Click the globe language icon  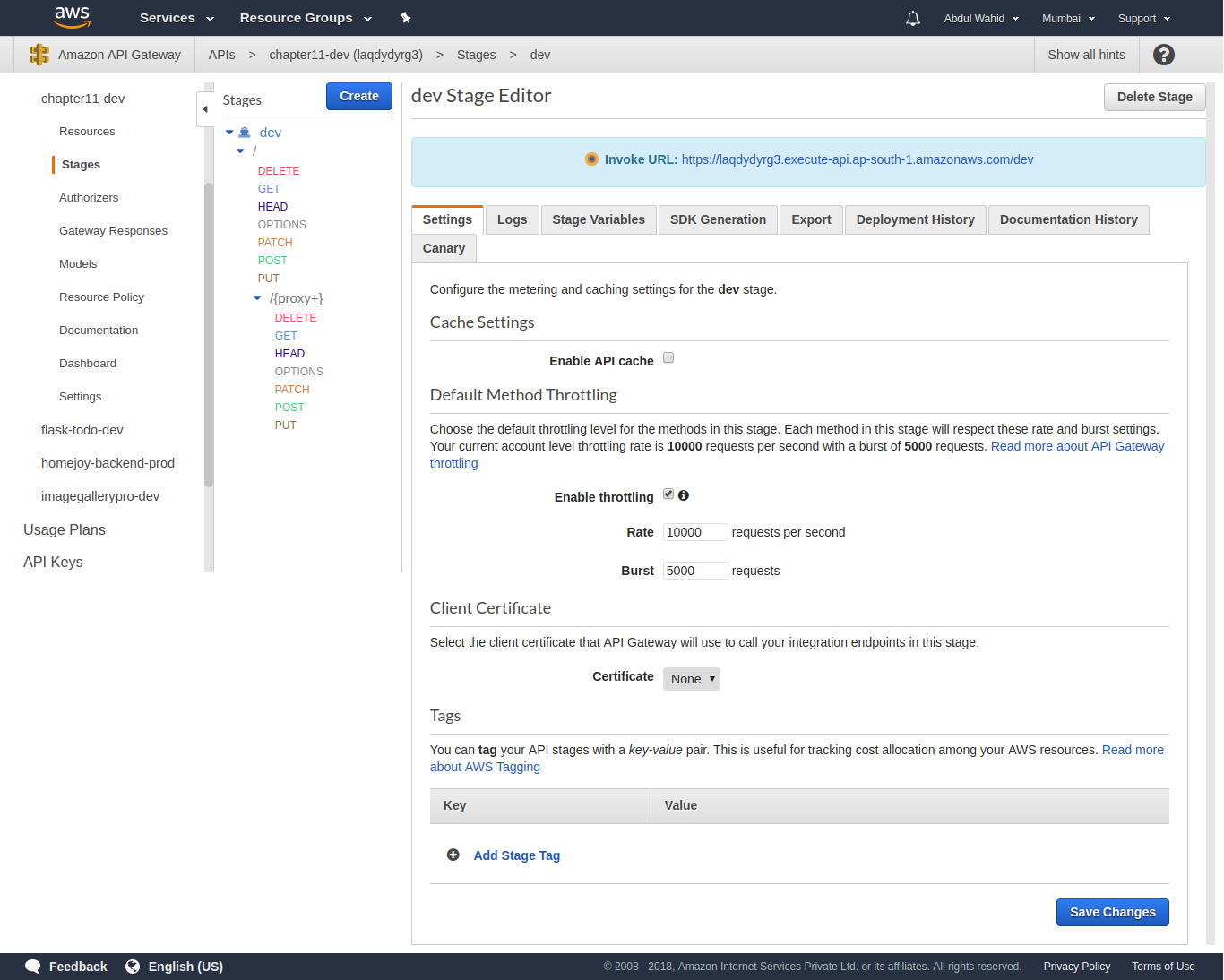(133, 967)
